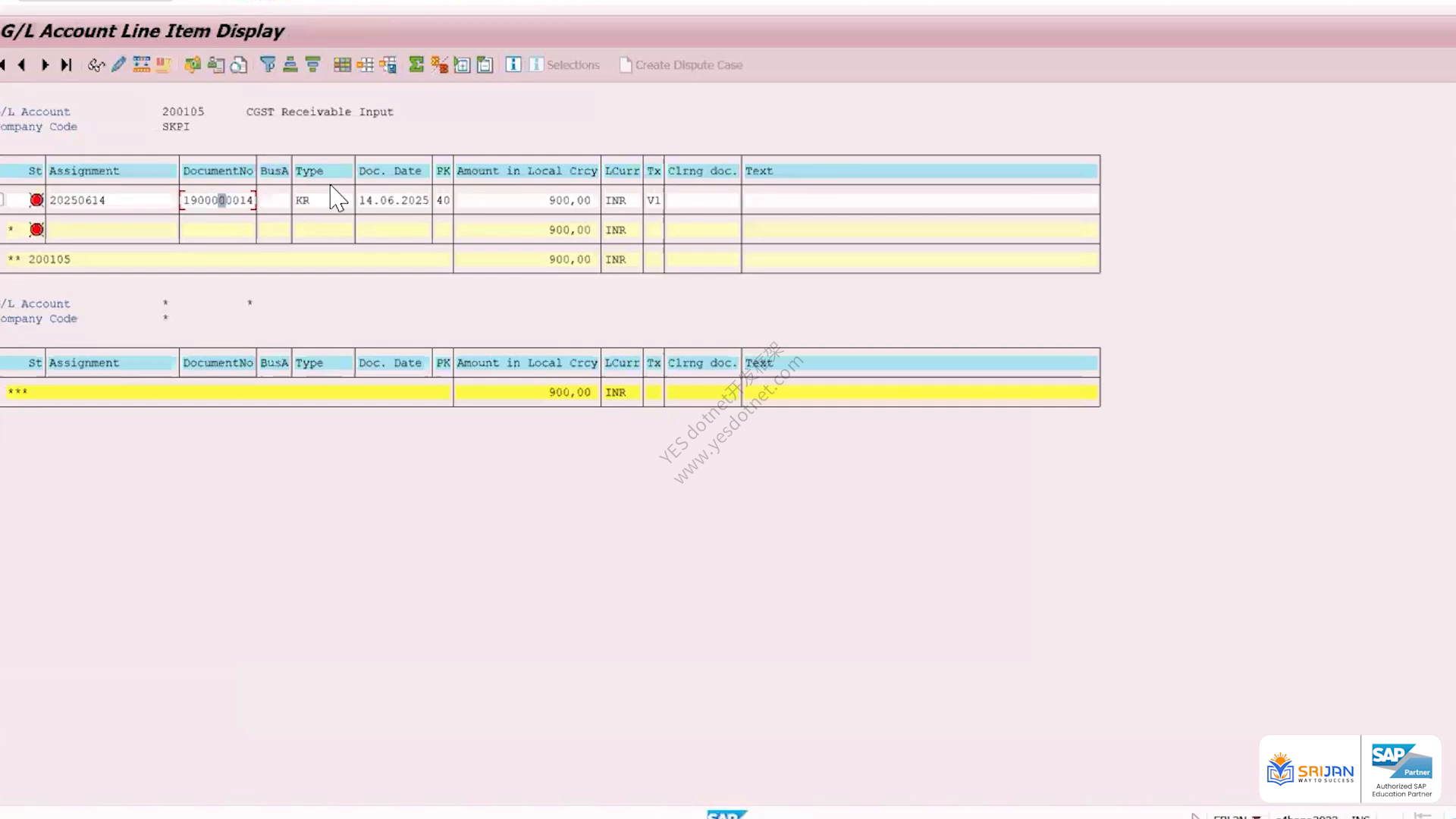Click the ** 200105 account total row
The width and height of the screenshot is (1456, 819).
tap(550, 259)
